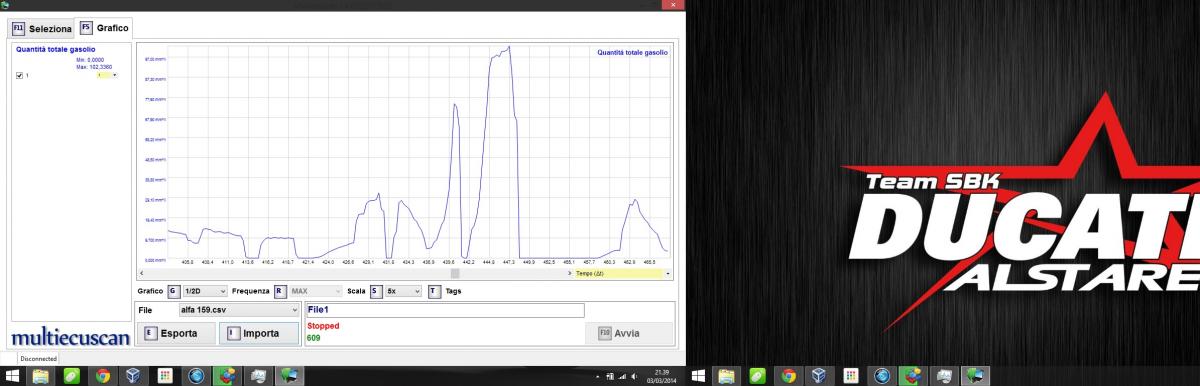The height and width of the screenshot is (386, 1200).
Task: Open the yellow dropdown next to series 1
Action: [x=107, y=75]
